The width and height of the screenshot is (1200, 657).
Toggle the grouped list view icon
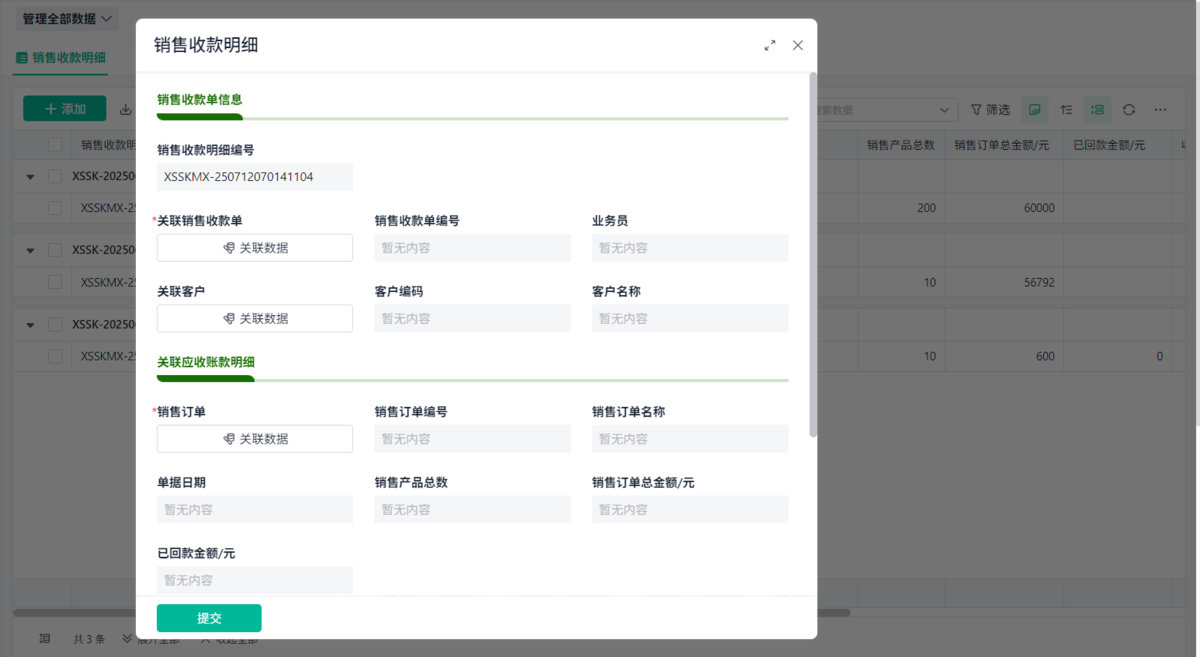(x=1098, y=109)
